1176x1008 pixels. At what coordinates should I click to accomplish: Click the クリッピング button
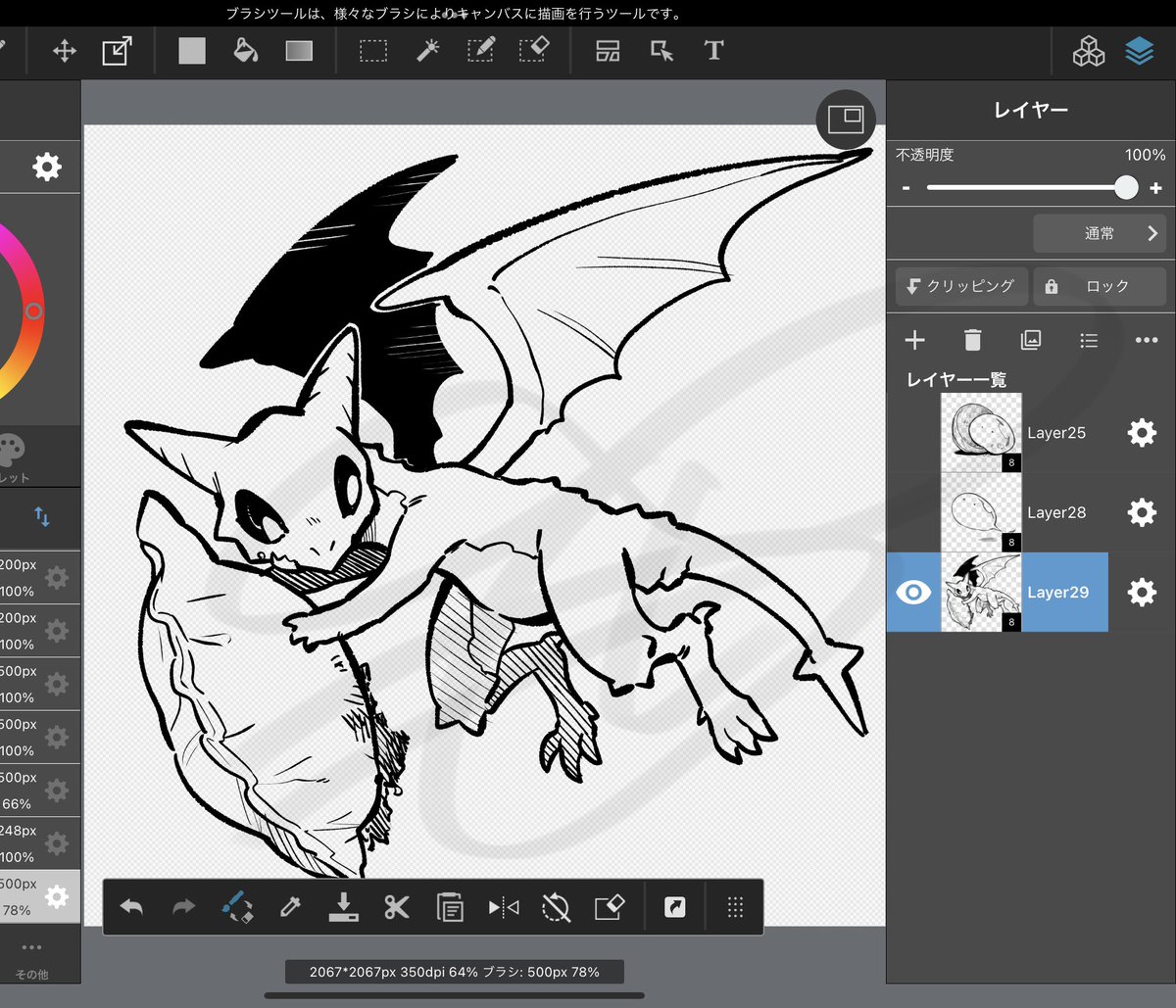pos(961,286)
